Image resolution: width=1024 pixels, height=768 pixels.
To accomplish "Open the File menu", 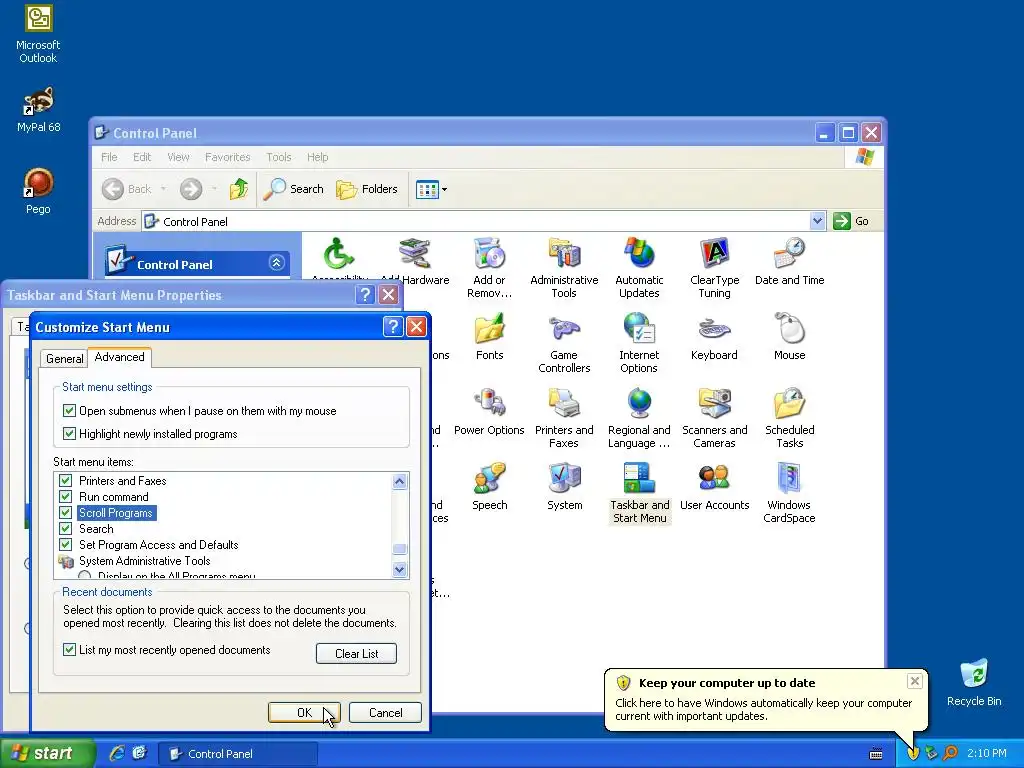I will pos(109,157).
